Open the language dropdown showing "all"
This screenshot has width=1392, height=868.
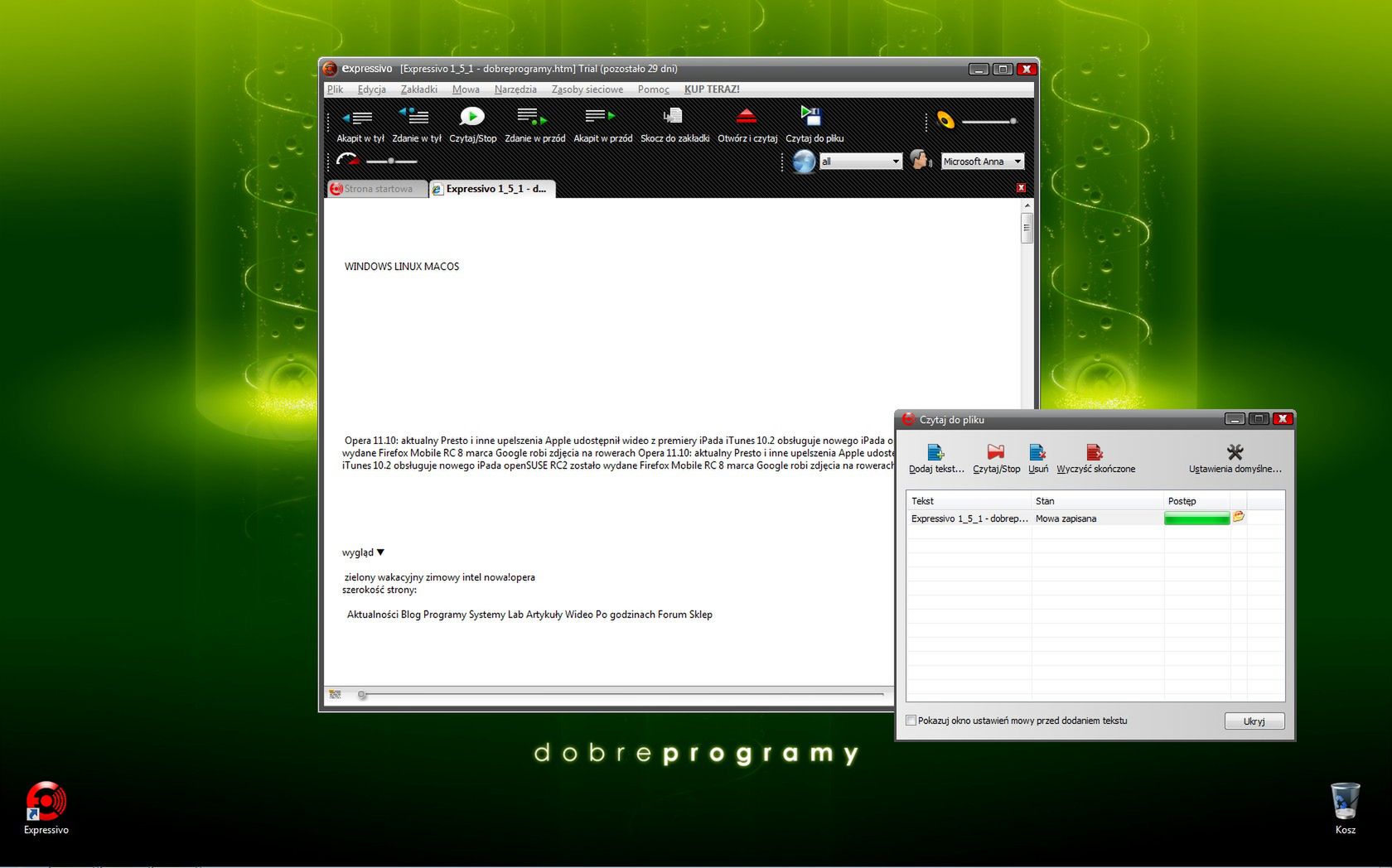pos(860,162)
